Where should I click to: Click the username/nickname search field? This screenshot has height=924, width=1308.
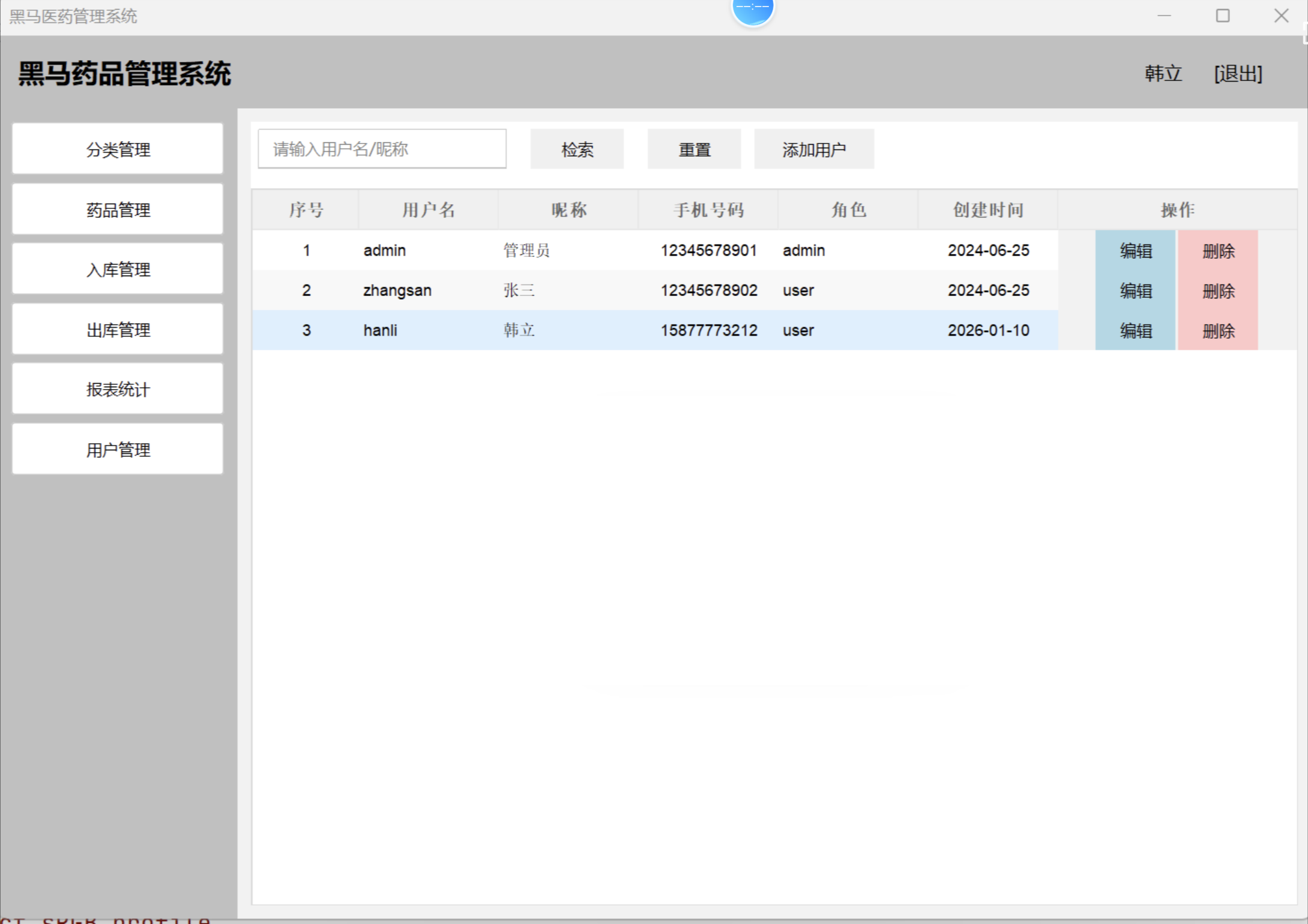382,149
